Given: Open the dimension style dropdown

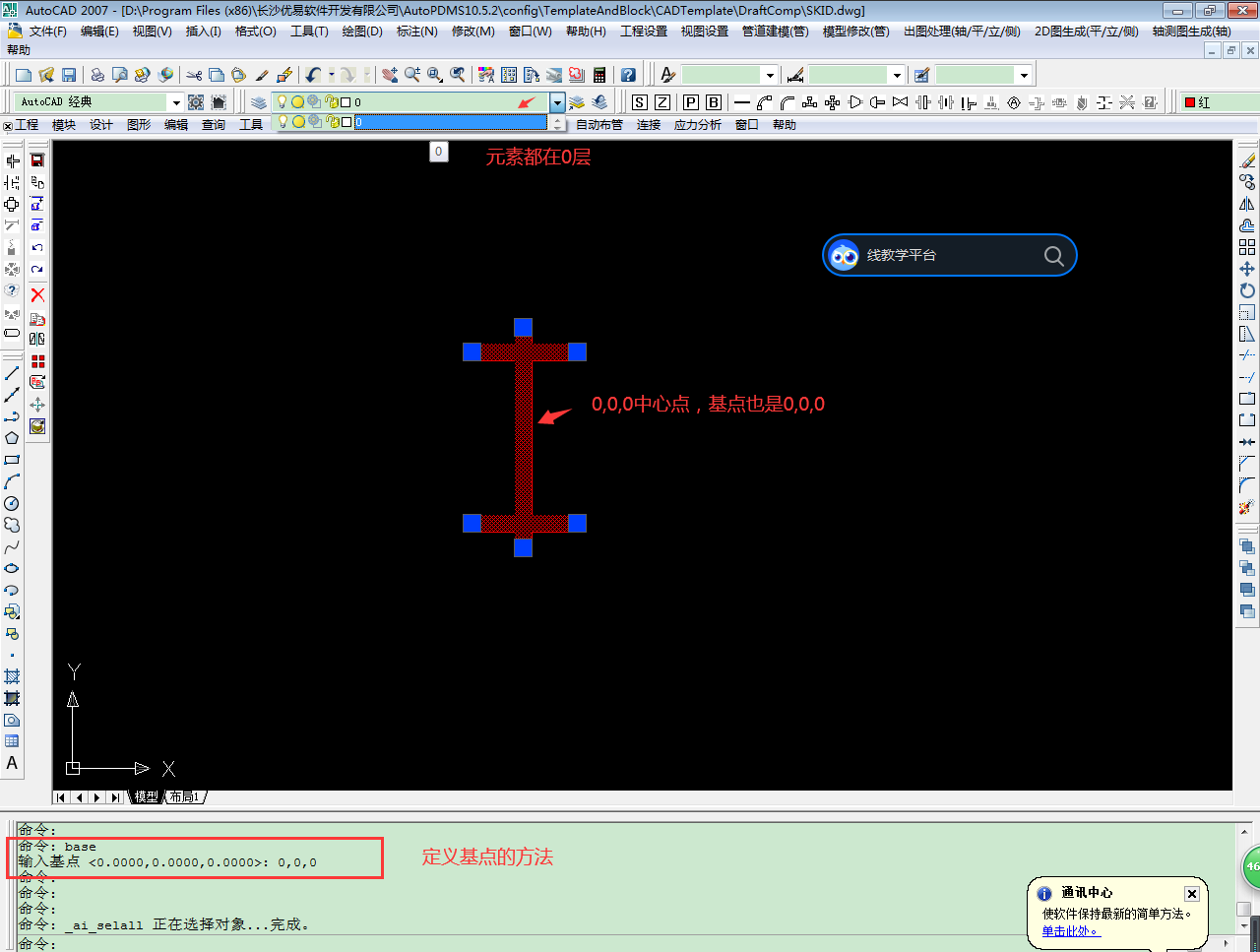Looking at the screenshot, I should point(897,75).
